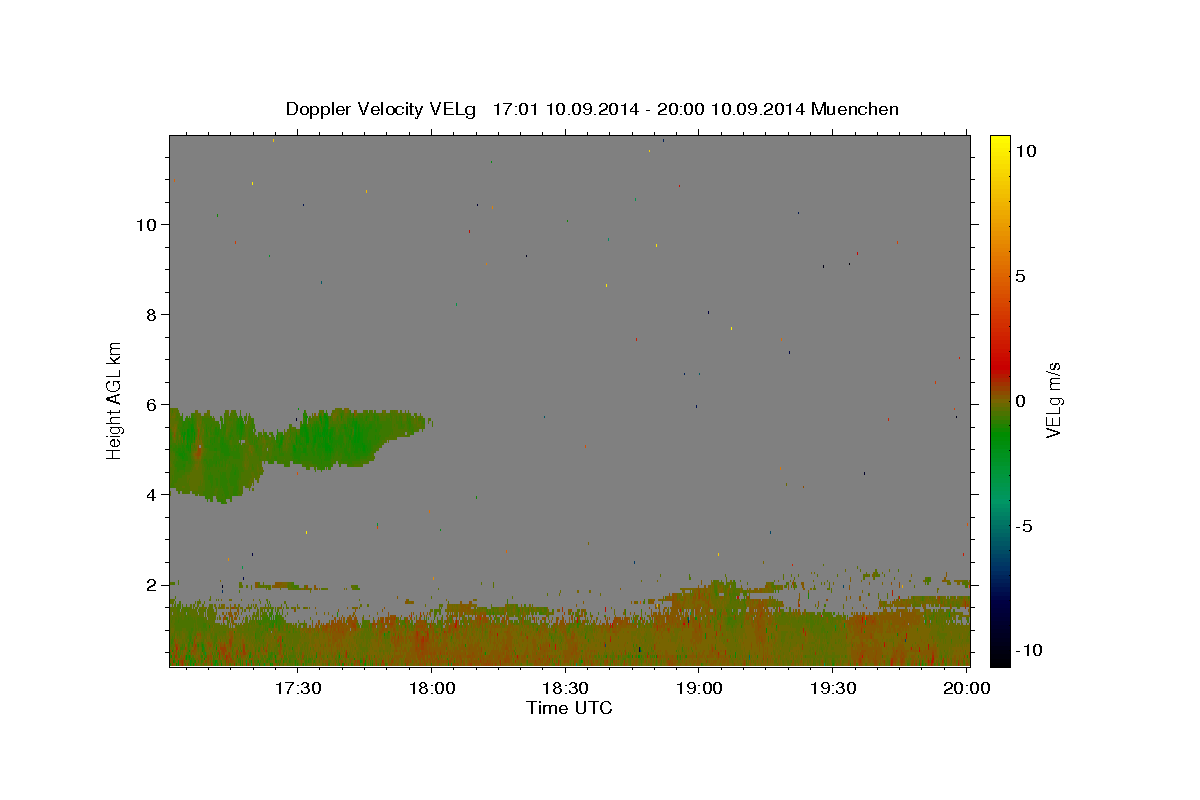Click the 'Time UTC' axis label
The width and height of the screenshot is (1200, 800).
[569, 708]
